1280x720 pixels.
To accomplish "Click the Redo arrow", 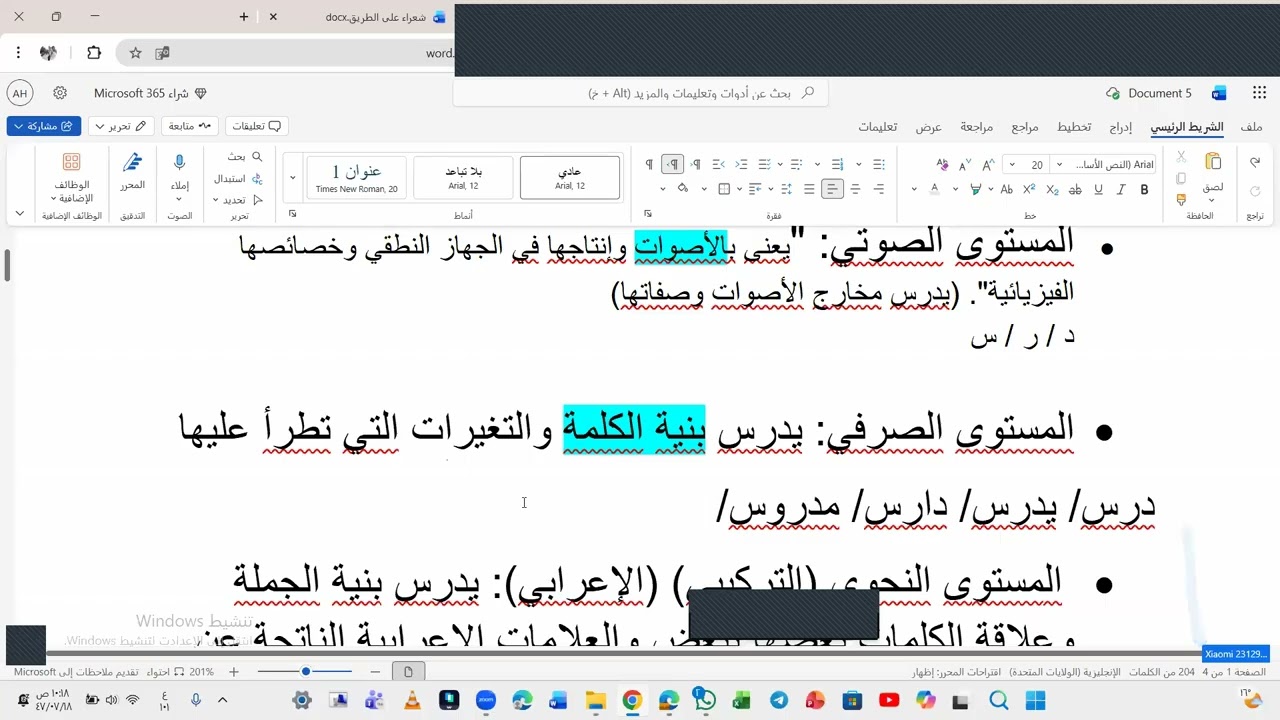I will click(x=1255, y=189).
